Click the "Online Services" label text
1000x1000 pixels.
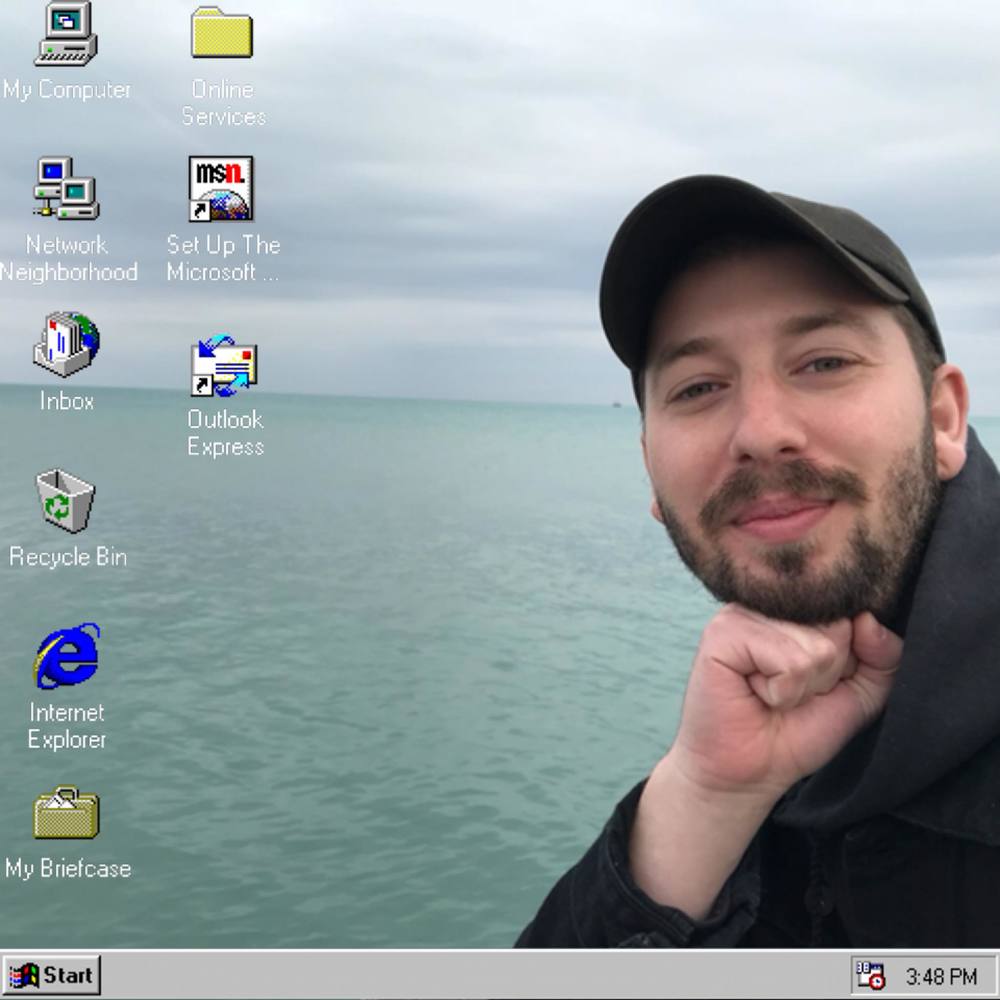[223, 103]
